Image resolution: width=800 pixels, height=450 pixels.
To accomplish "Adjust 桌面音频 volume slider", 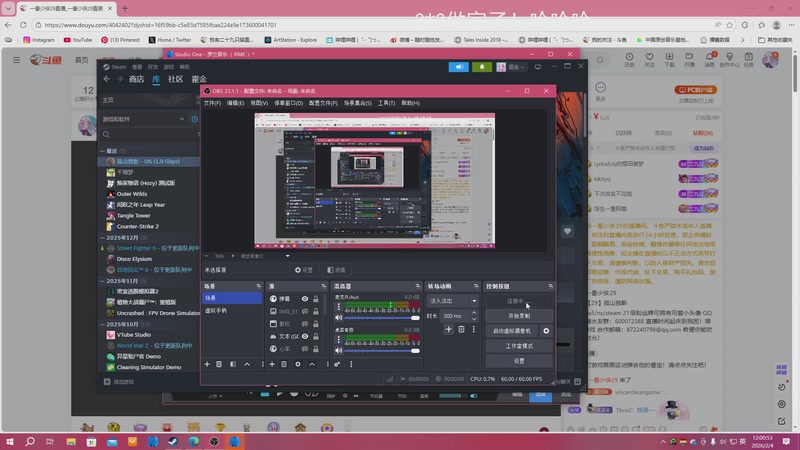I will [382, 351].
